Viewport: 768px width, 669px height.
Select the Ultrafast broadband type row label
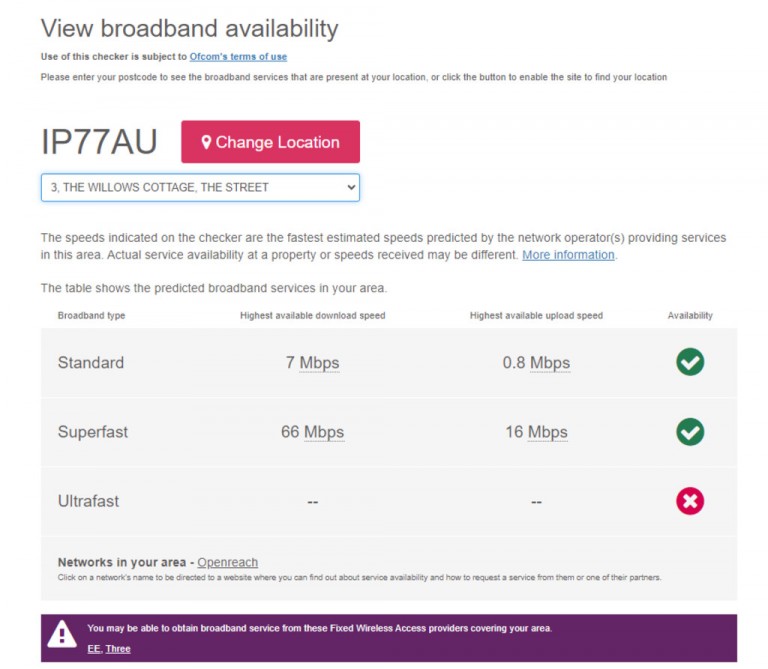[88, 501]
